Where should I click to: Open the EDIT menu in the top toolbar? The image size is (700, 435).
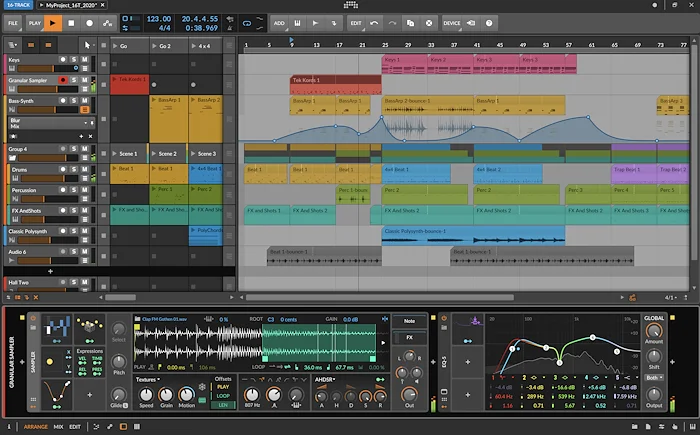pyautogui.click(x=356, y=23)
